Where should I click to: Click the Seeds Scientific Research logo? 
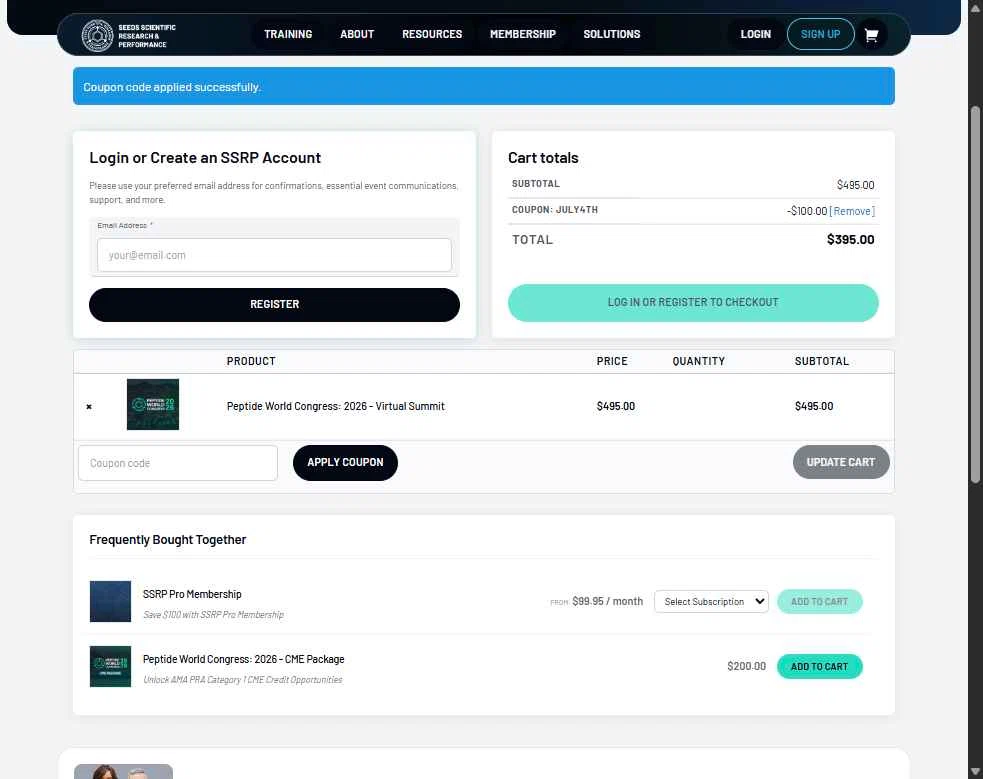pyautogui.click(x=129, y=35)
